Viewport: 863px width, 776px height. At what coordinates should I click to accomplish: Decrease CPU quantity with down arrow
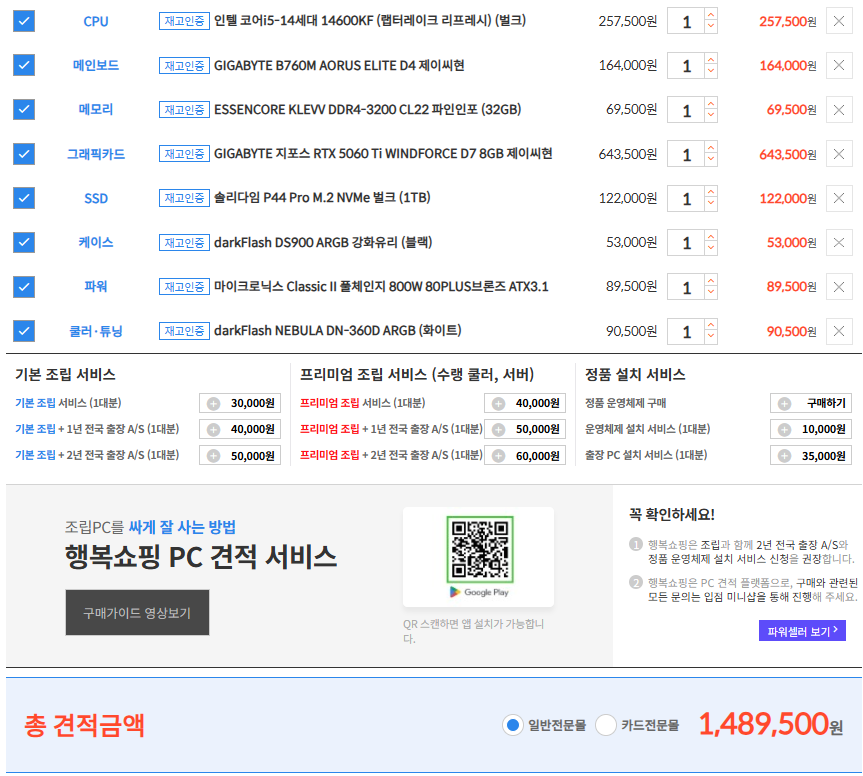711,28
